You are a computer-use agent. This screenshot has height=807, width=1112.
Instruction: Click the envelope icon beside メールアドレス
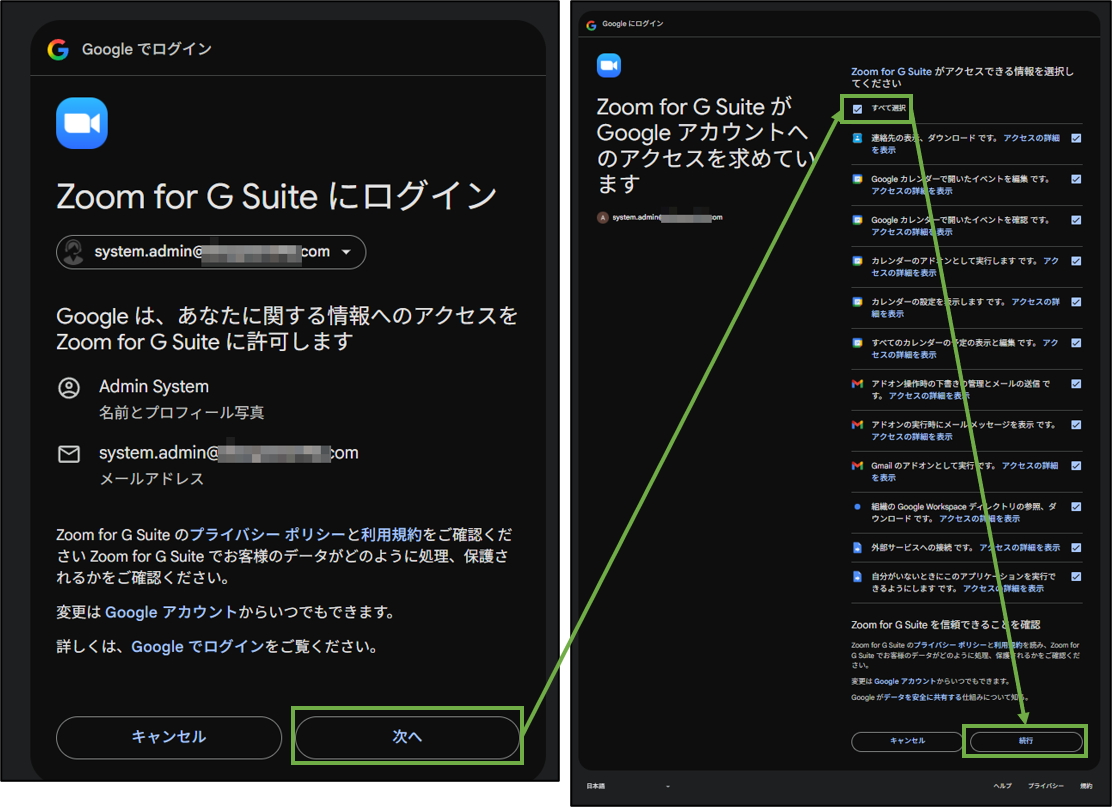click(x=69, y=454)
